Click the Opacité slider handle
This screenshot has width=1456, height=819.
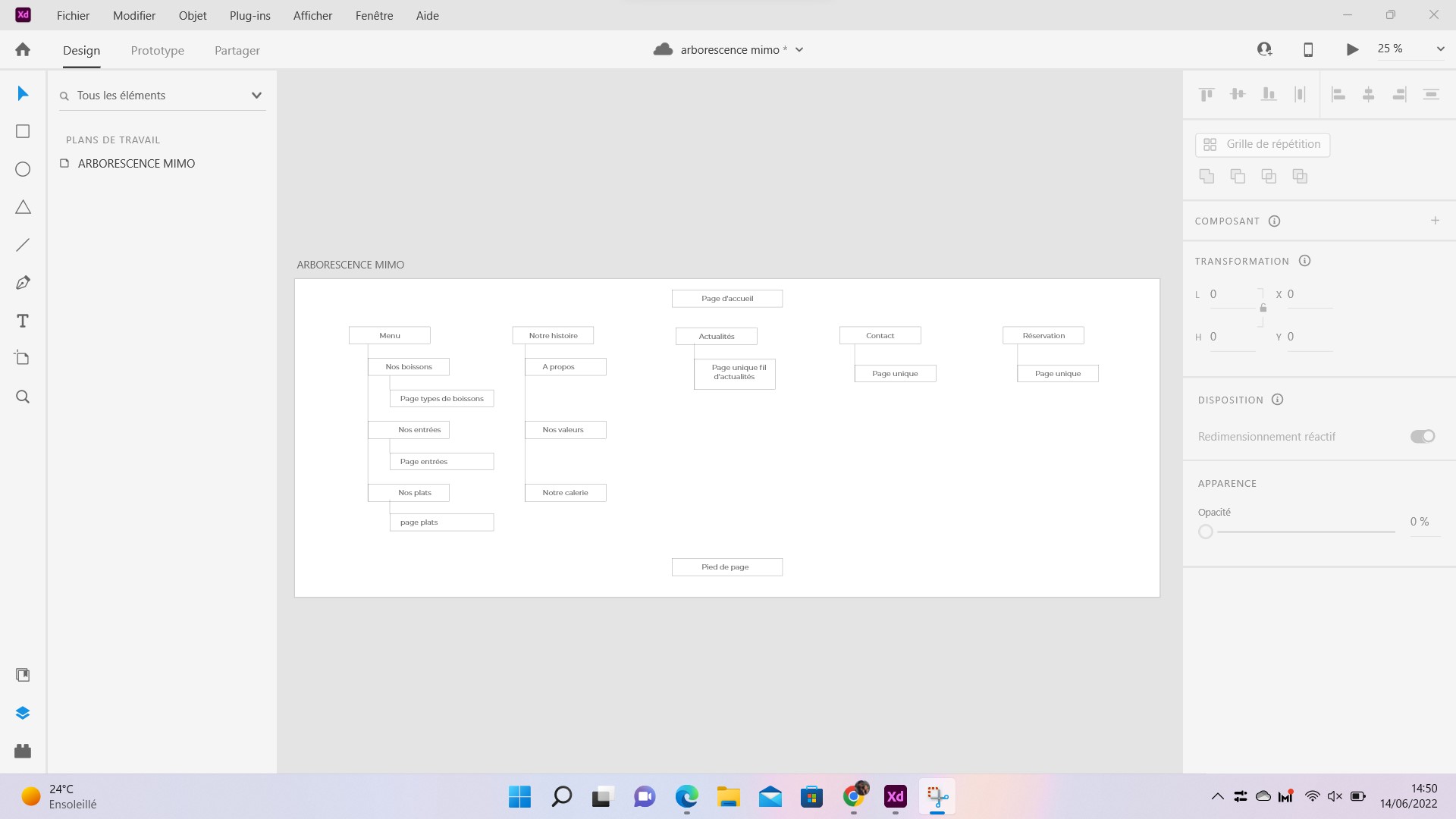(1206, 532)
